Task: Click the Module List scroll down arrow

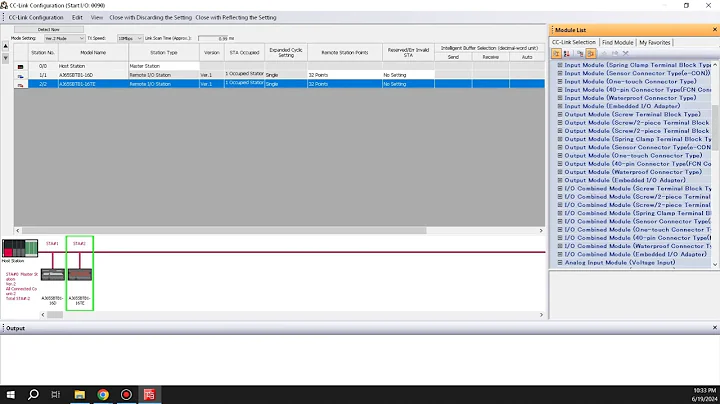Action: point(715,264)
